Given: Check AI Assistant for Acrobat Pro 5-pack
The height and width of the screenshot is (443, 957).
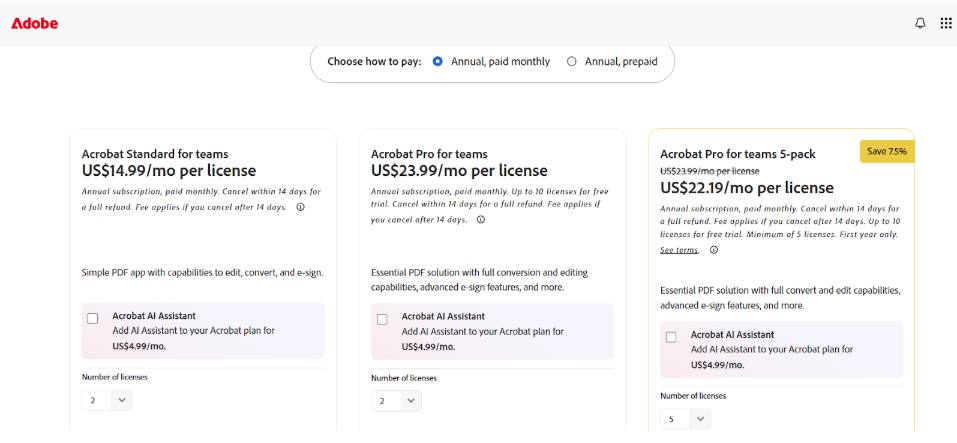Looking at the screenshot, I should 671,337.
